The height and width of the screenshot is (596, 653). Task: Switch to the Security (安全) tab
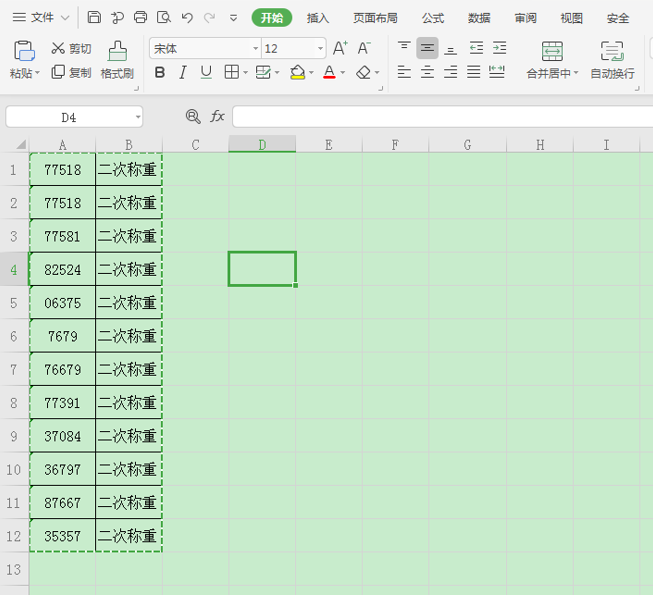(618, 18)
